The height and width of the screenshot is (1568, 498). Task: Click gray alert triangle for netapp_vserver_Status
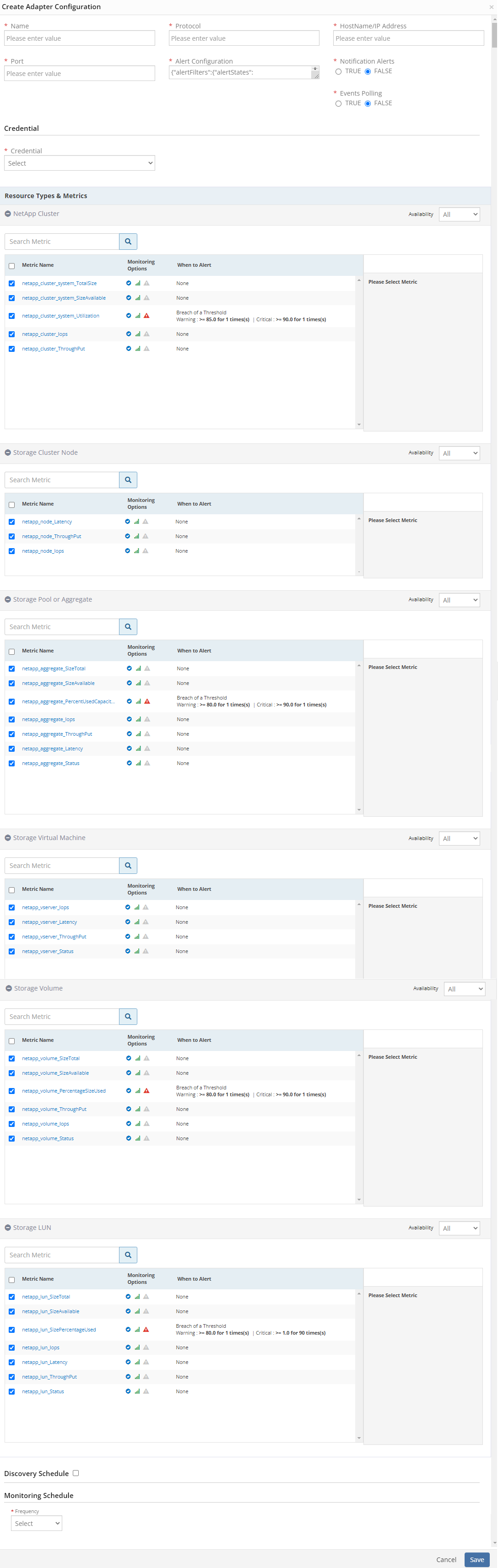(146, 951)
